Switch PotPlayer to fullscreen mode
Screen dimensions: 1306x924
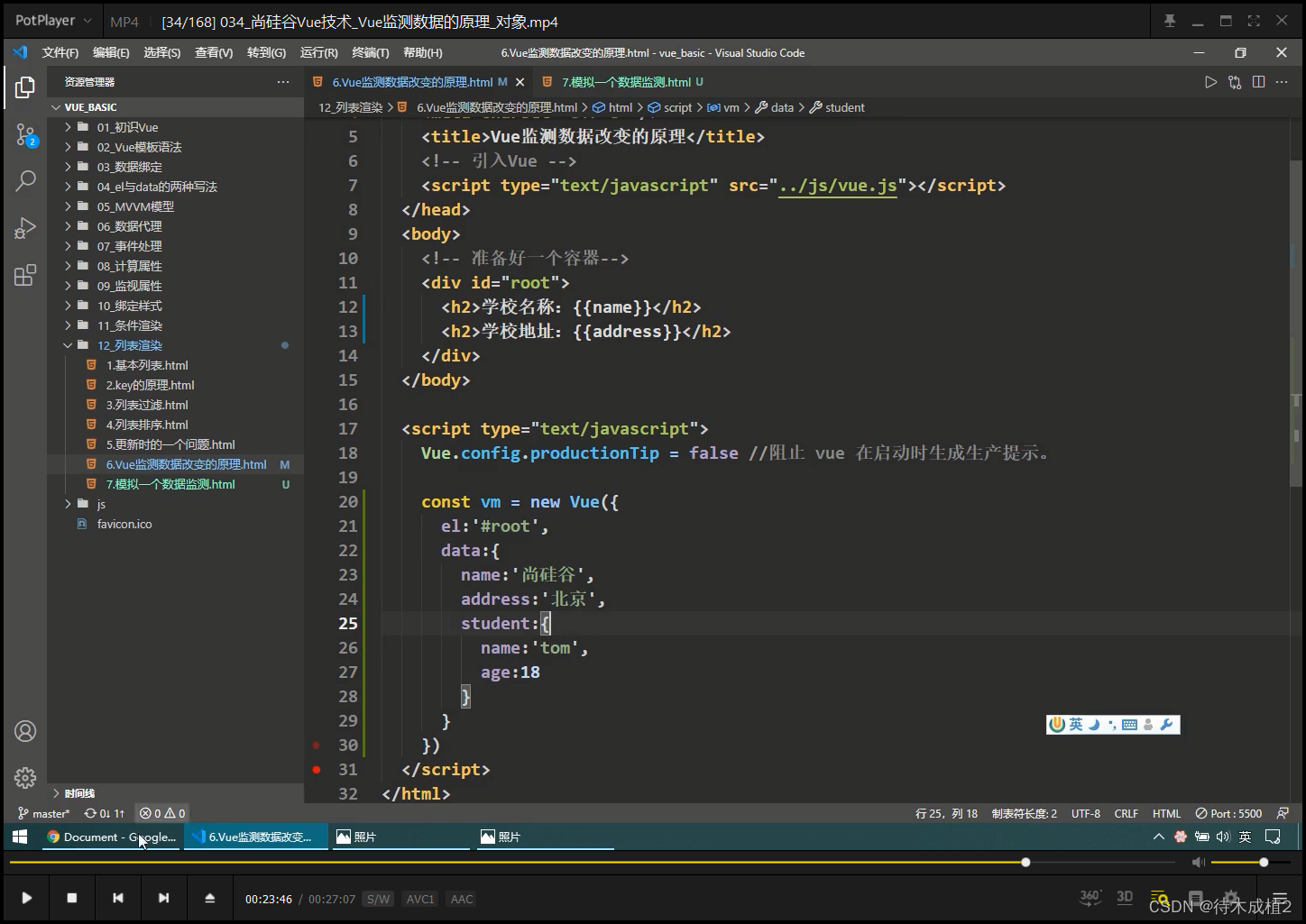coord(1254,21)
